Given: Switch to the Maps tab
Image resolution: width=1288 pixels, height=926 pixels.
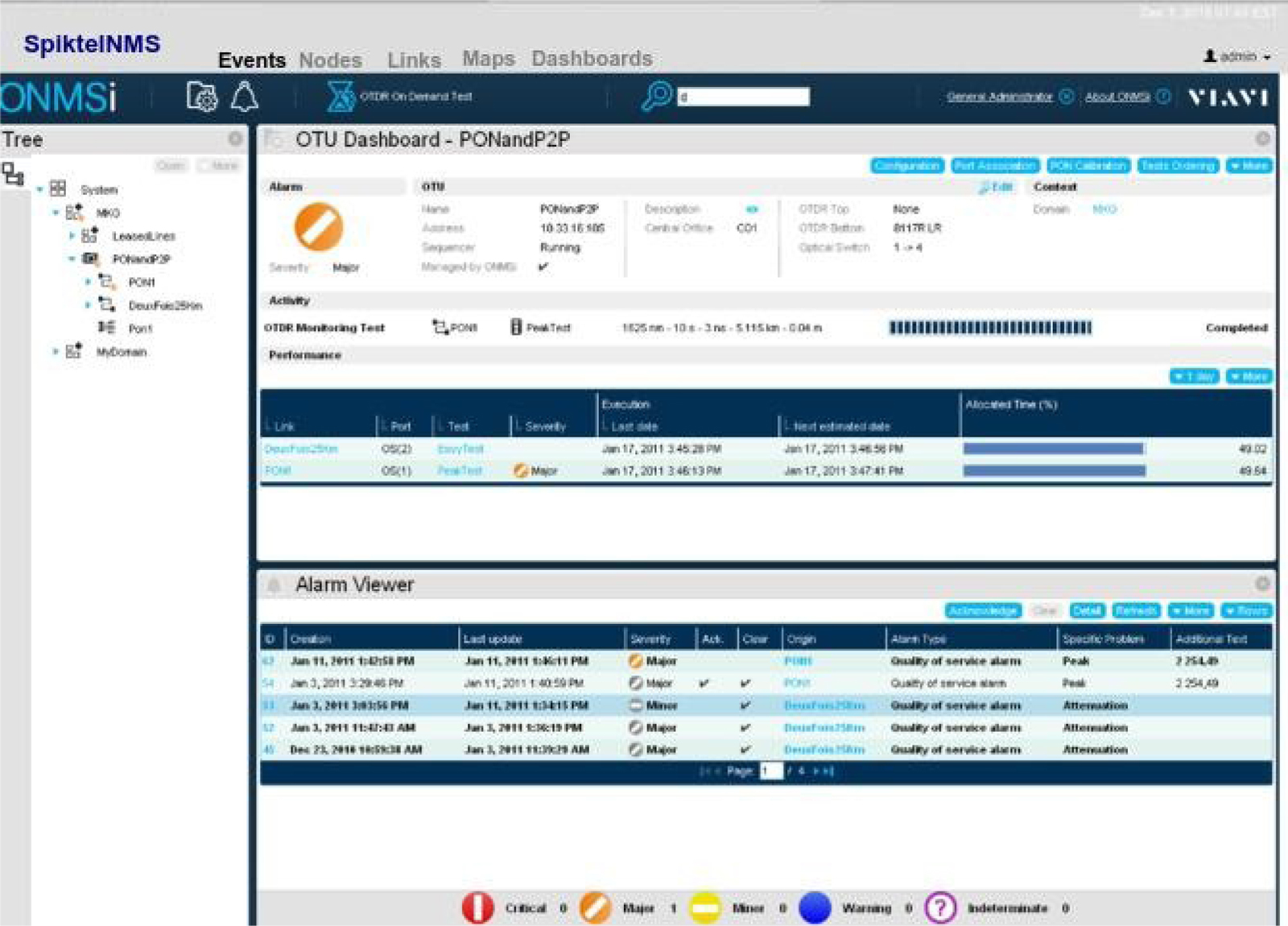Looking at the screenshot, I should click(x=488, y=59).
